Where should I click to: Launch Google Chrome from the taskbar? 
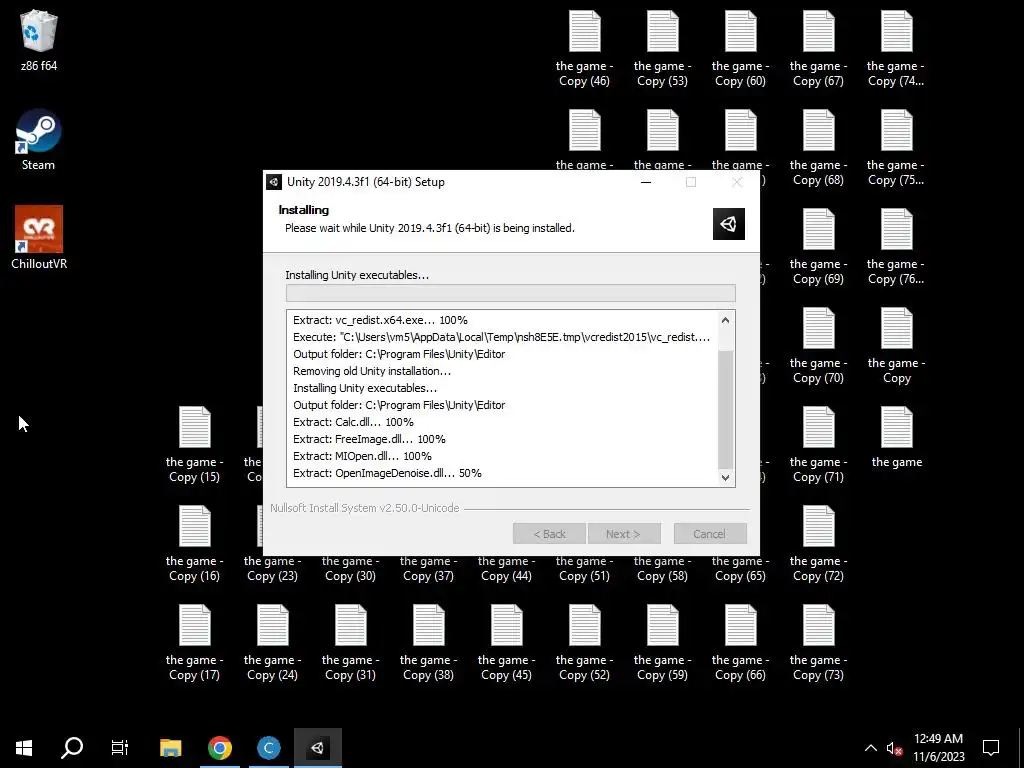219,748
